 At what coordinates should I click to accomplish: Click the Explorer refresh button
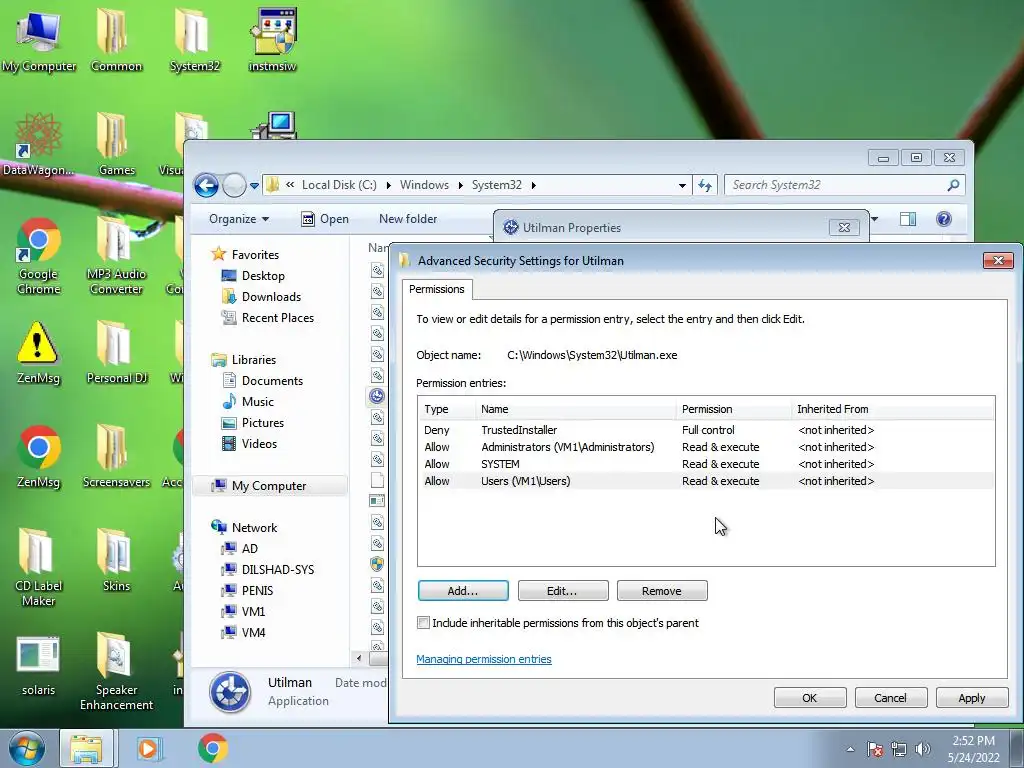tap(705, 185)
